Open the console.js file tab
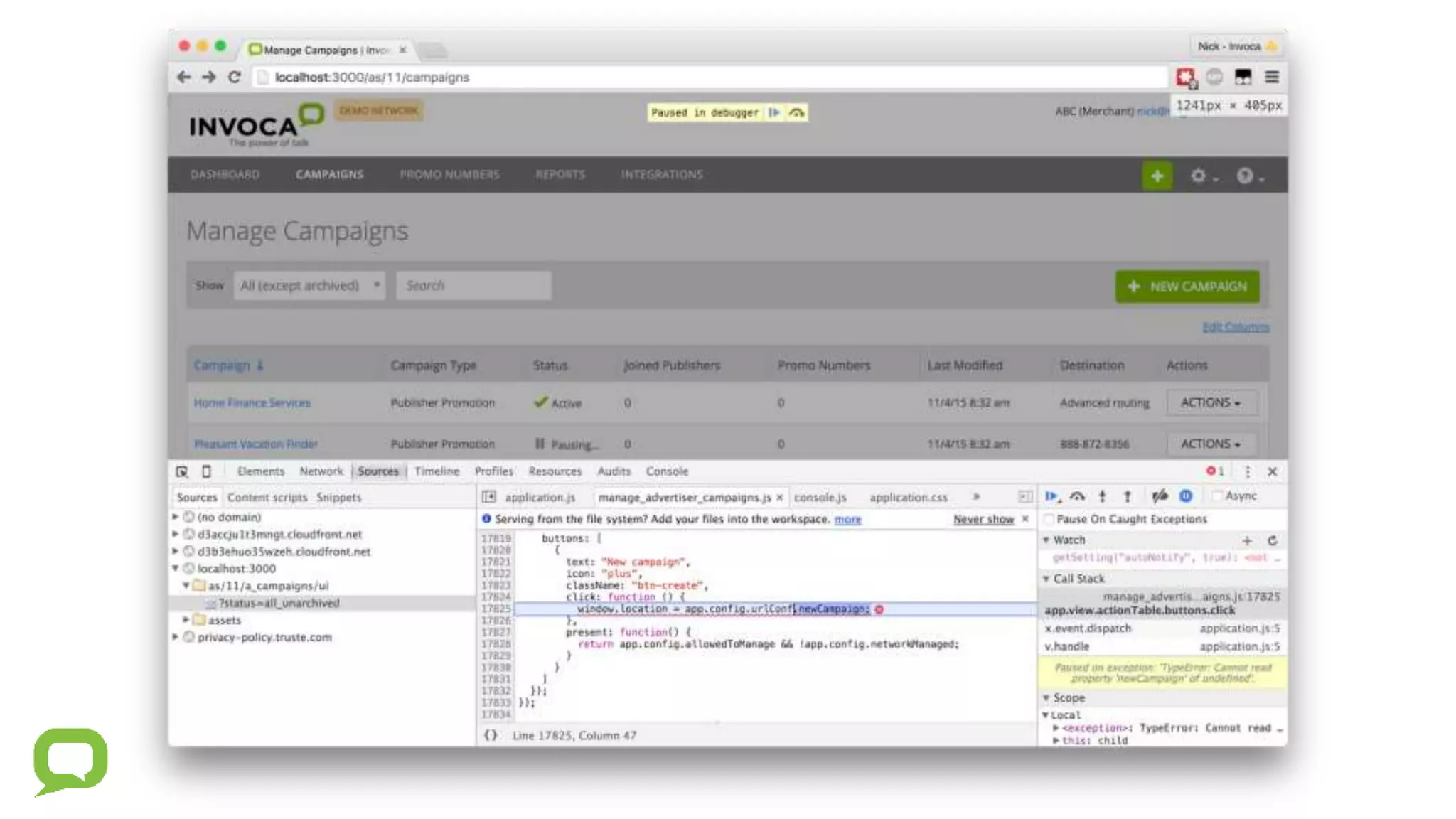Screen dimensions: 1456x819 click(820, 498)
